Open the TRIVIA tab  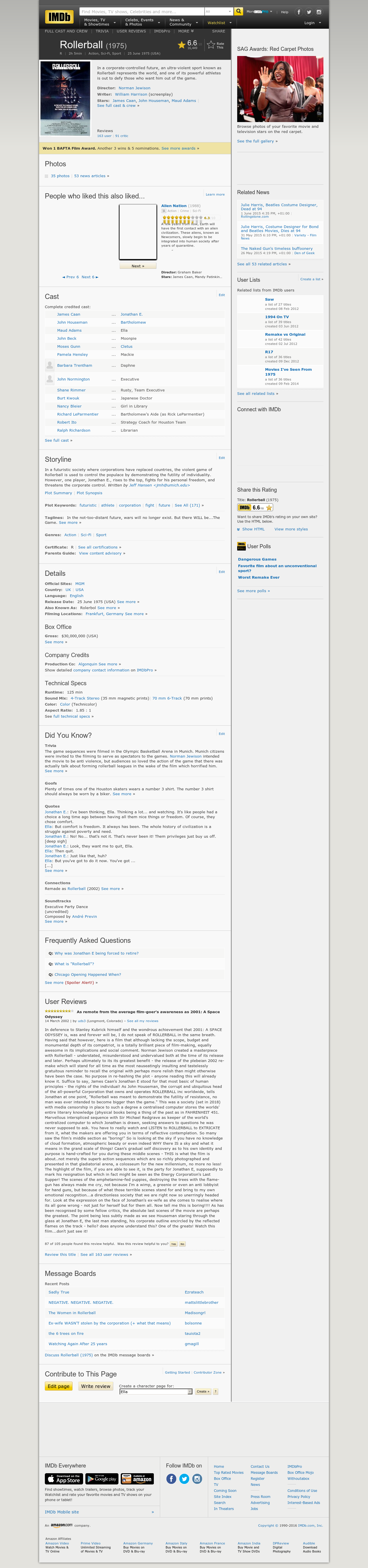click(102, 31)
